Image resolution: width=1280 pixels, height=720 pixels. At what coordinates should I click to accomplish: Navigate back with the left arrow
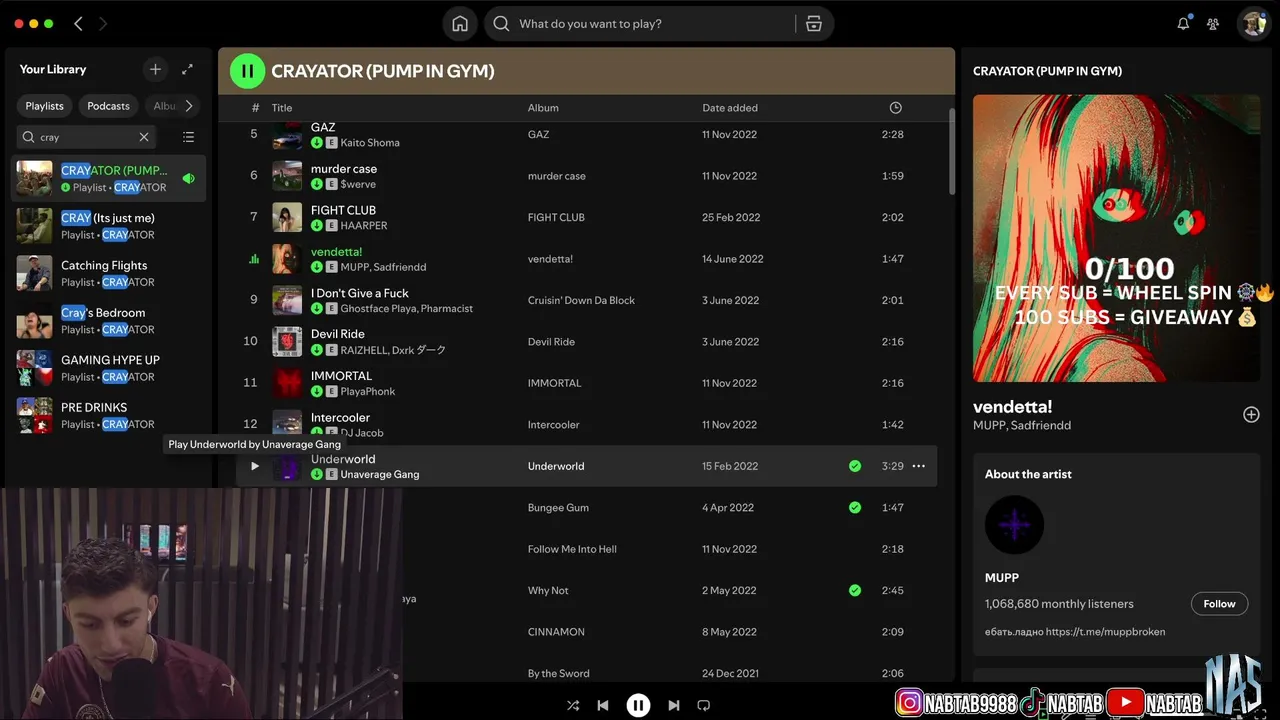pyautogui.click(x=79, y=24)
